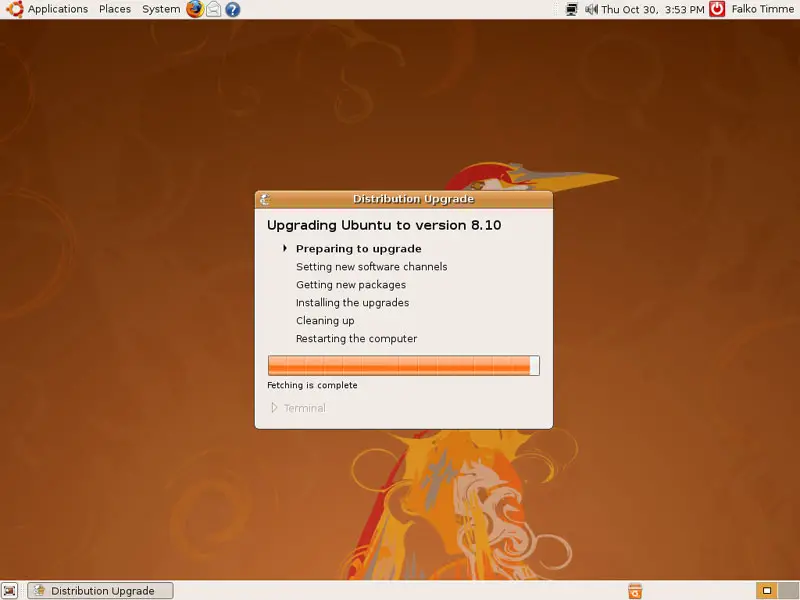Viewport: 800px width, 600px height.
Task: Open the Evolution mail launcher icon
Action: tap(213, 9)
